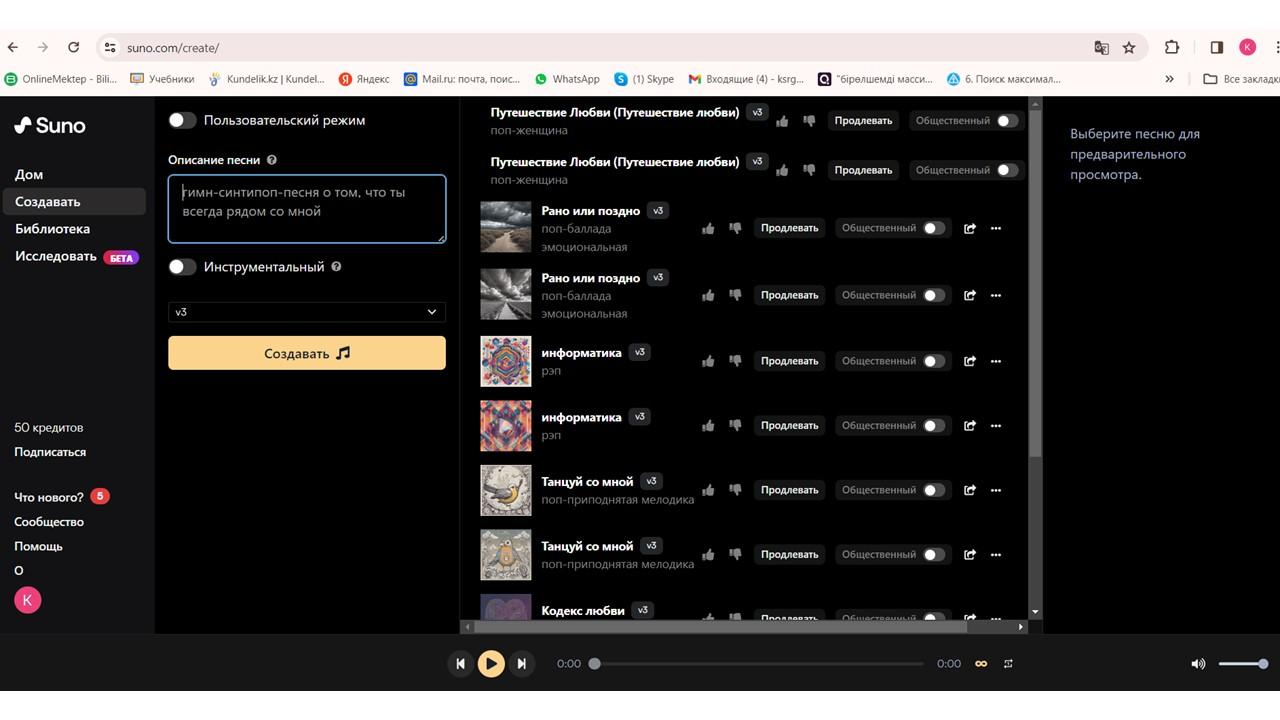Image resolution: width=1280 pixels, height=720 pixels.
Task: Toggle Общественный for upper Танцуй со мной
Action: click(x=934, y=490)
